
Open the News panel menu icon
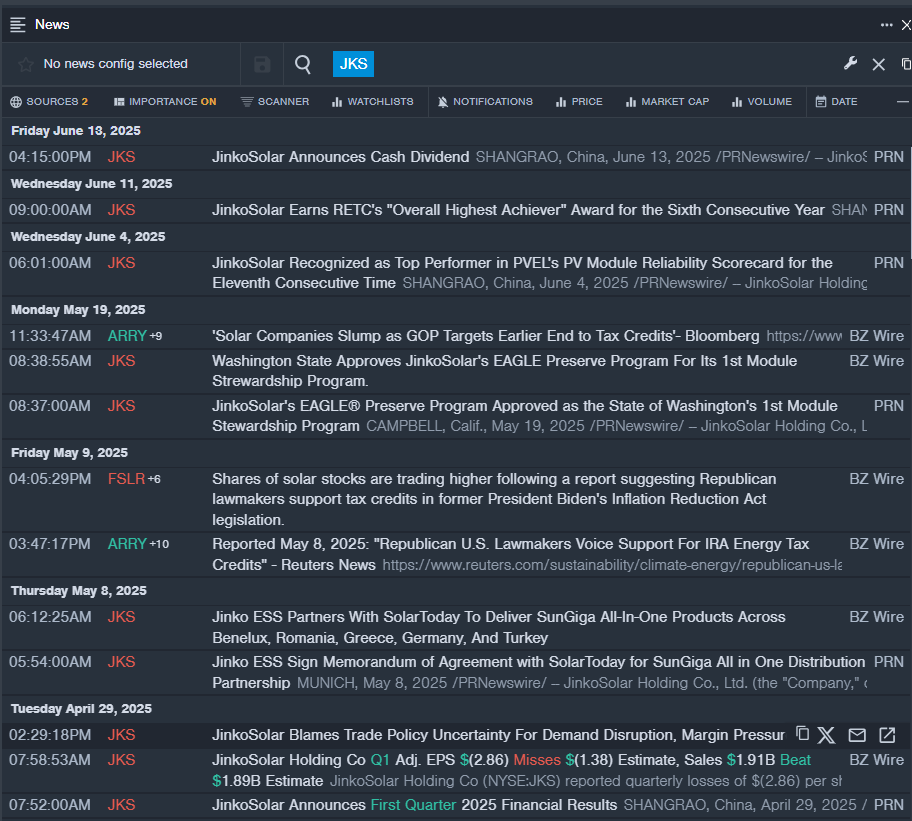(x=18, y=24)
